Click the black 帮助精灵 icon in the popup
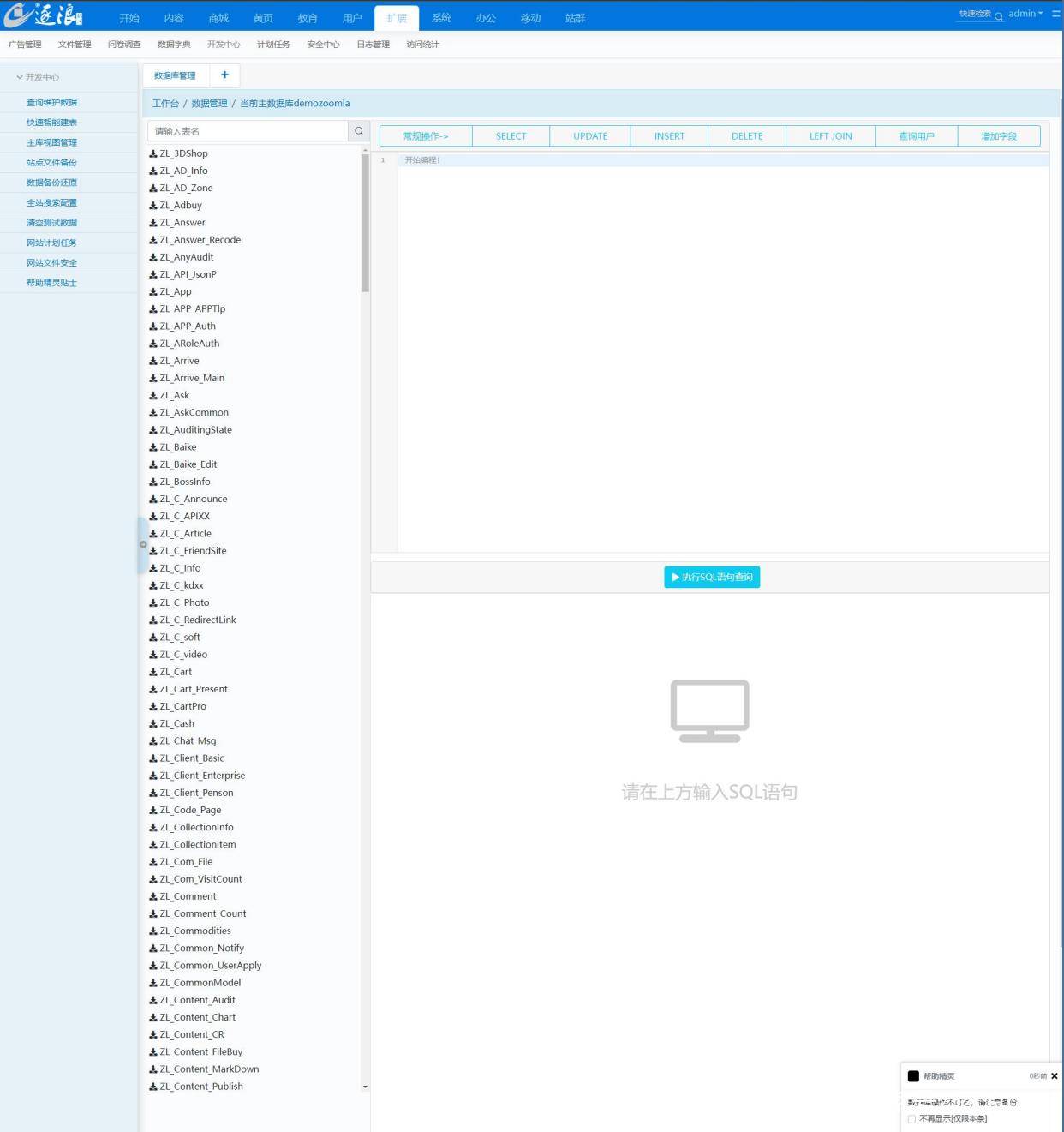Screen dimensions: 1064x1132 click(913, 1076)
